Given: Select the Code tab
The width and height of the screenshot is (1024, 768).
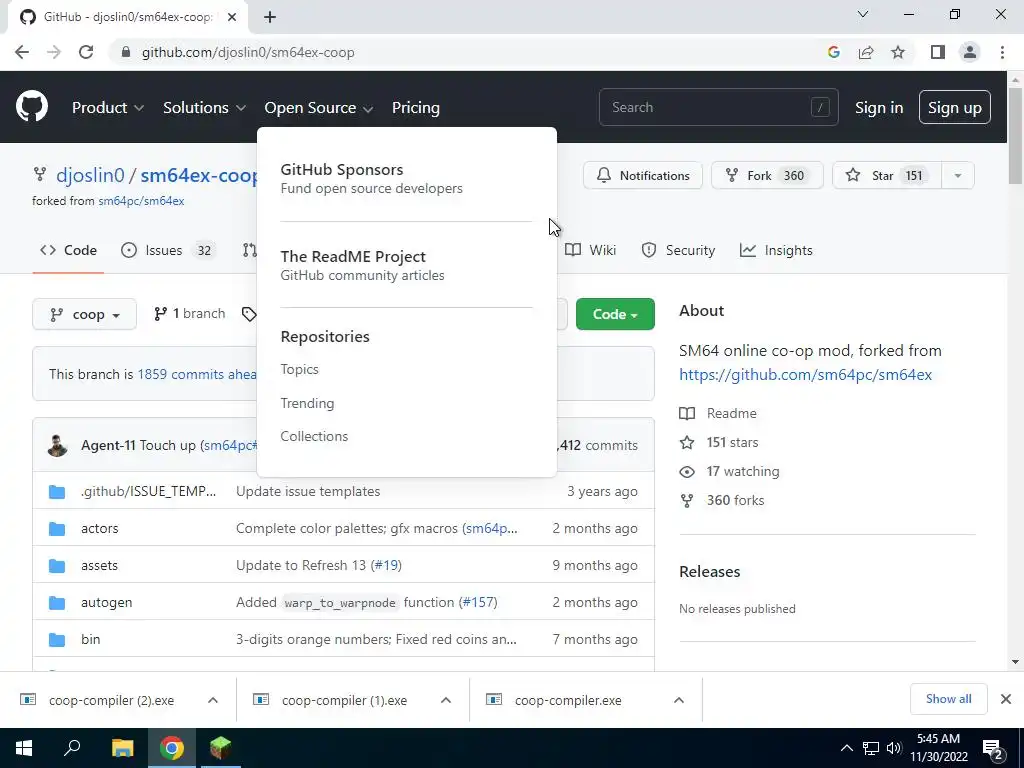Looking at the screenshot, I should pos(68,250).
